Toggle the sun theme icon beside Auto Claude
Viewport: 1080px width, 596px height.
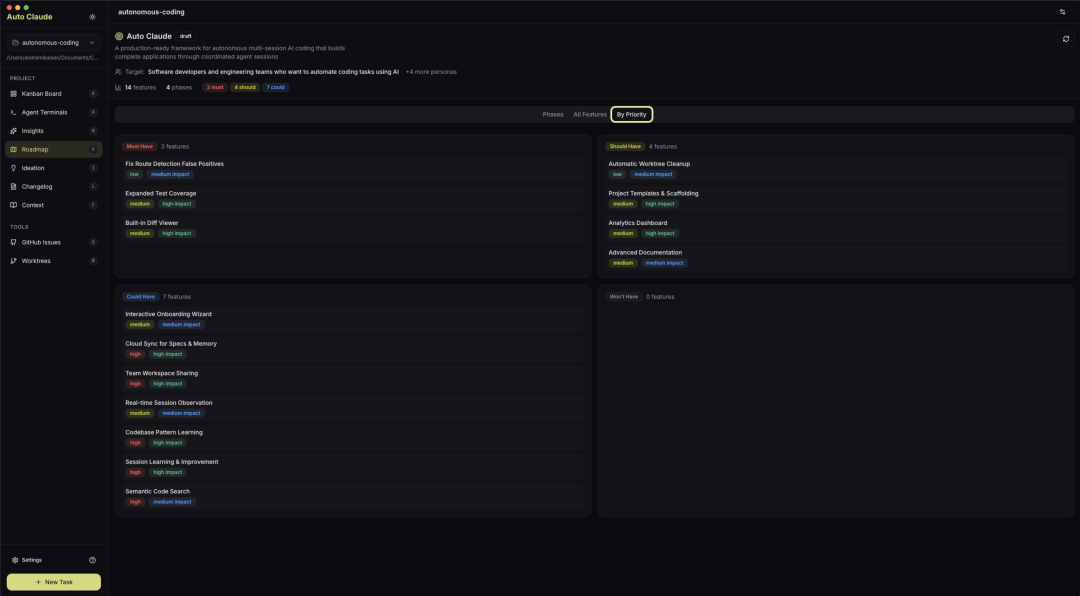[x=92, y=17]
